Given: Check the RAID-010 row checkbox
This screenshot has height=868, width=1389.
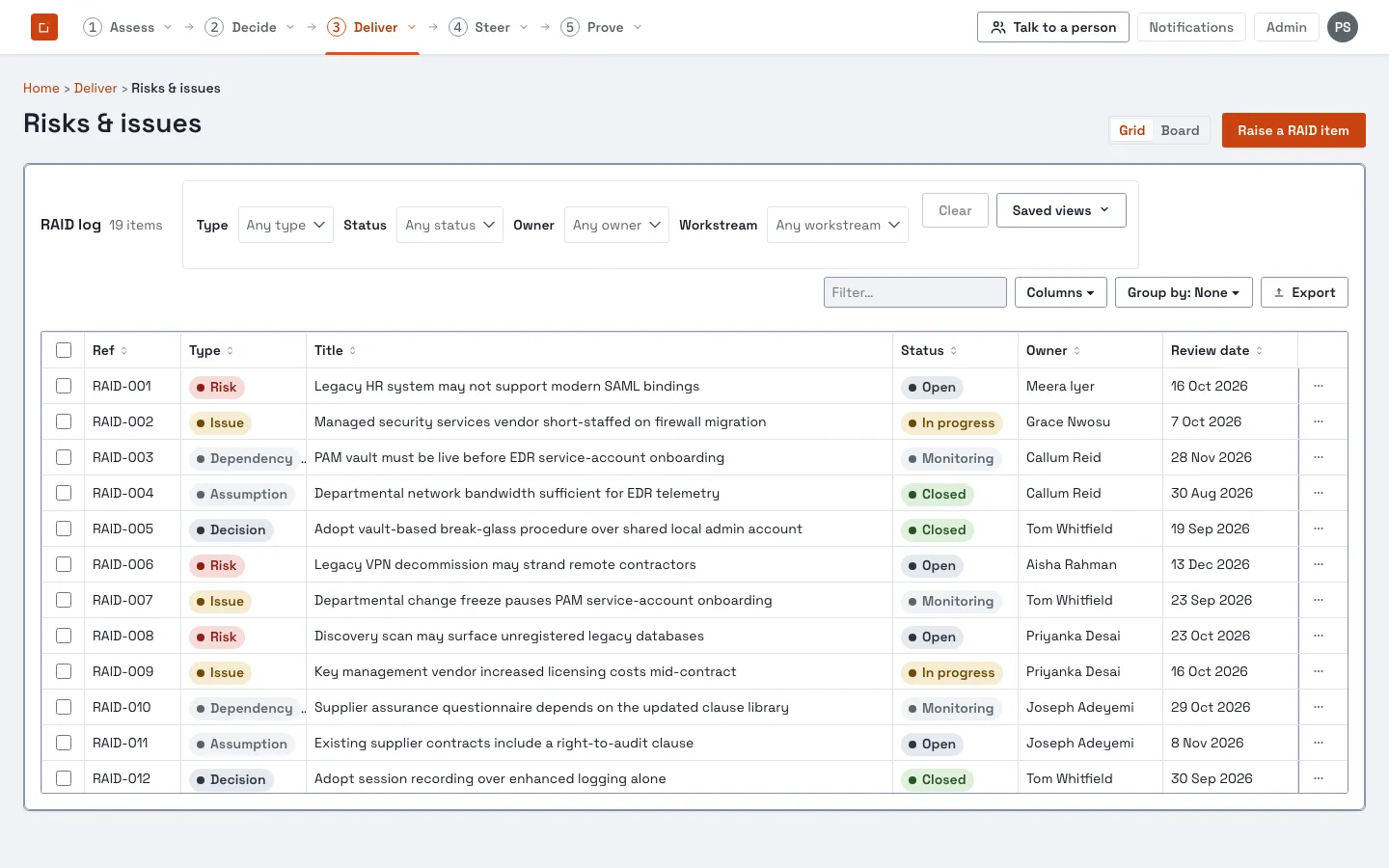Looking at the screenshot, I should pyautogui.click(x=64, y=707).
